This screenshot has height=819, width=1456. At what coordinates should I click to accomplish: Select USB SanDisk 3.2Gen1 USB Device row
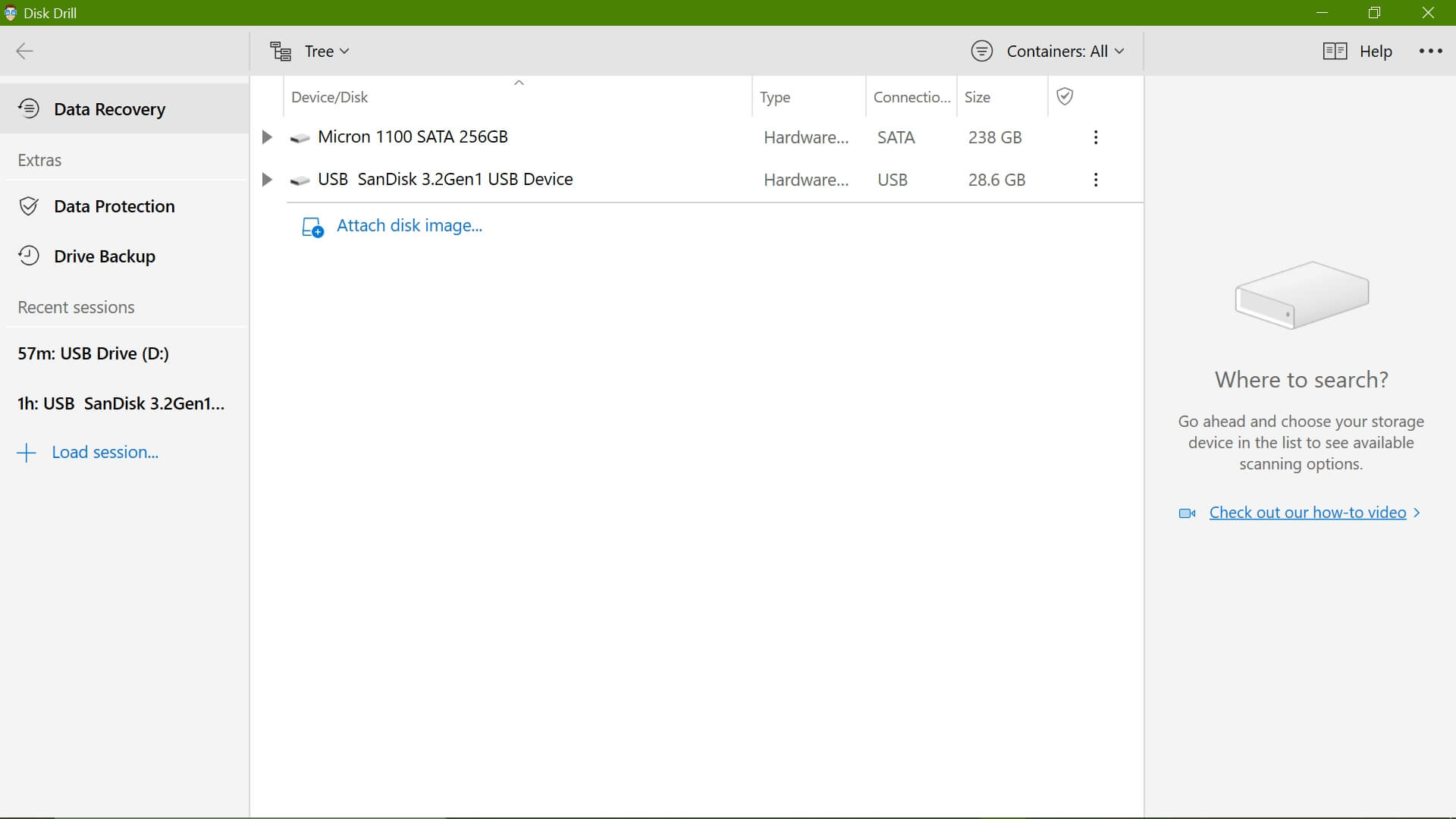(696, 180)
